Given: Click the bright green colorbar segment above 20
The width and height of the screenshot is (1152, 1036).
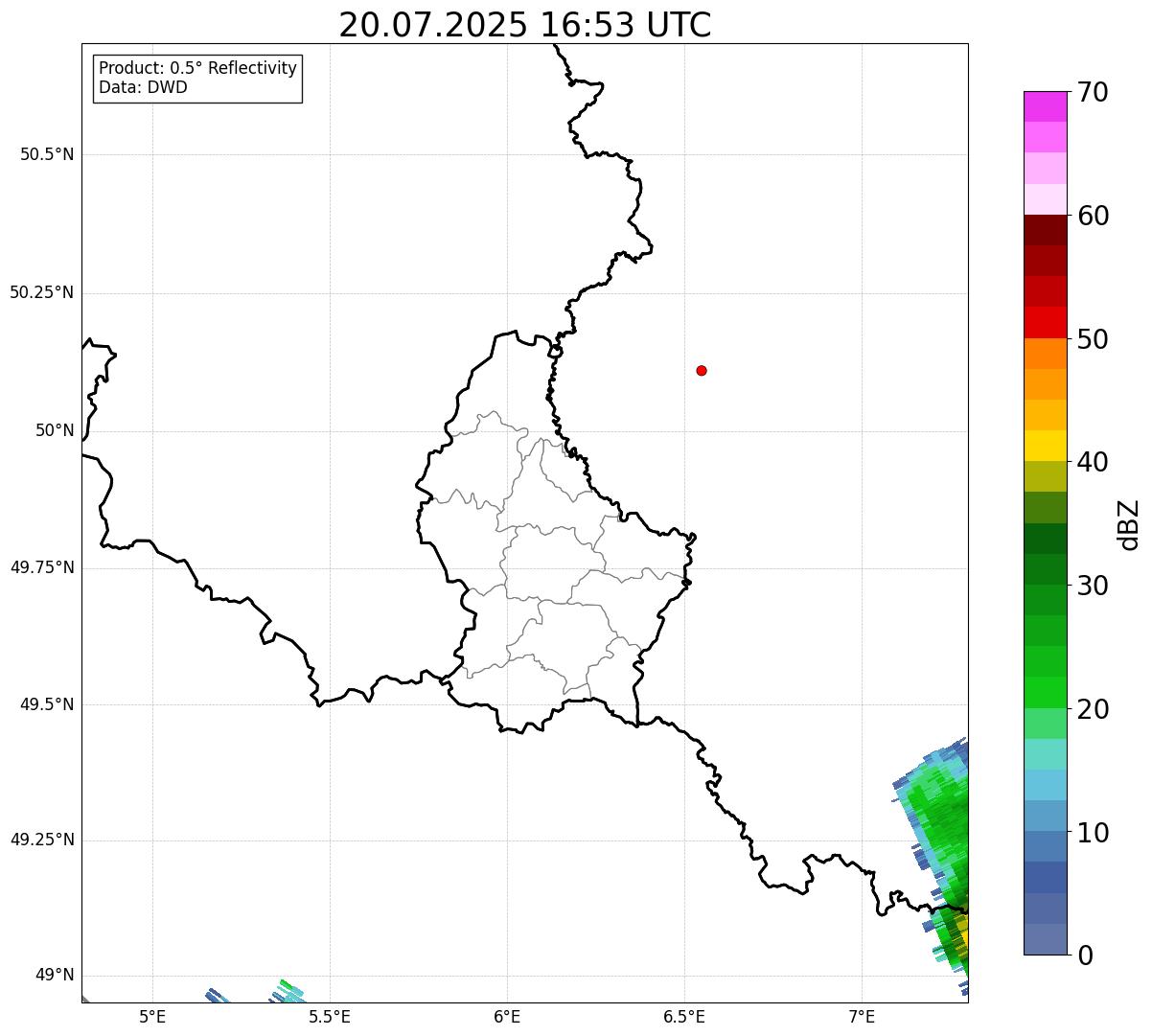Looking at the screenshot, I should [x=1046, y=692].
